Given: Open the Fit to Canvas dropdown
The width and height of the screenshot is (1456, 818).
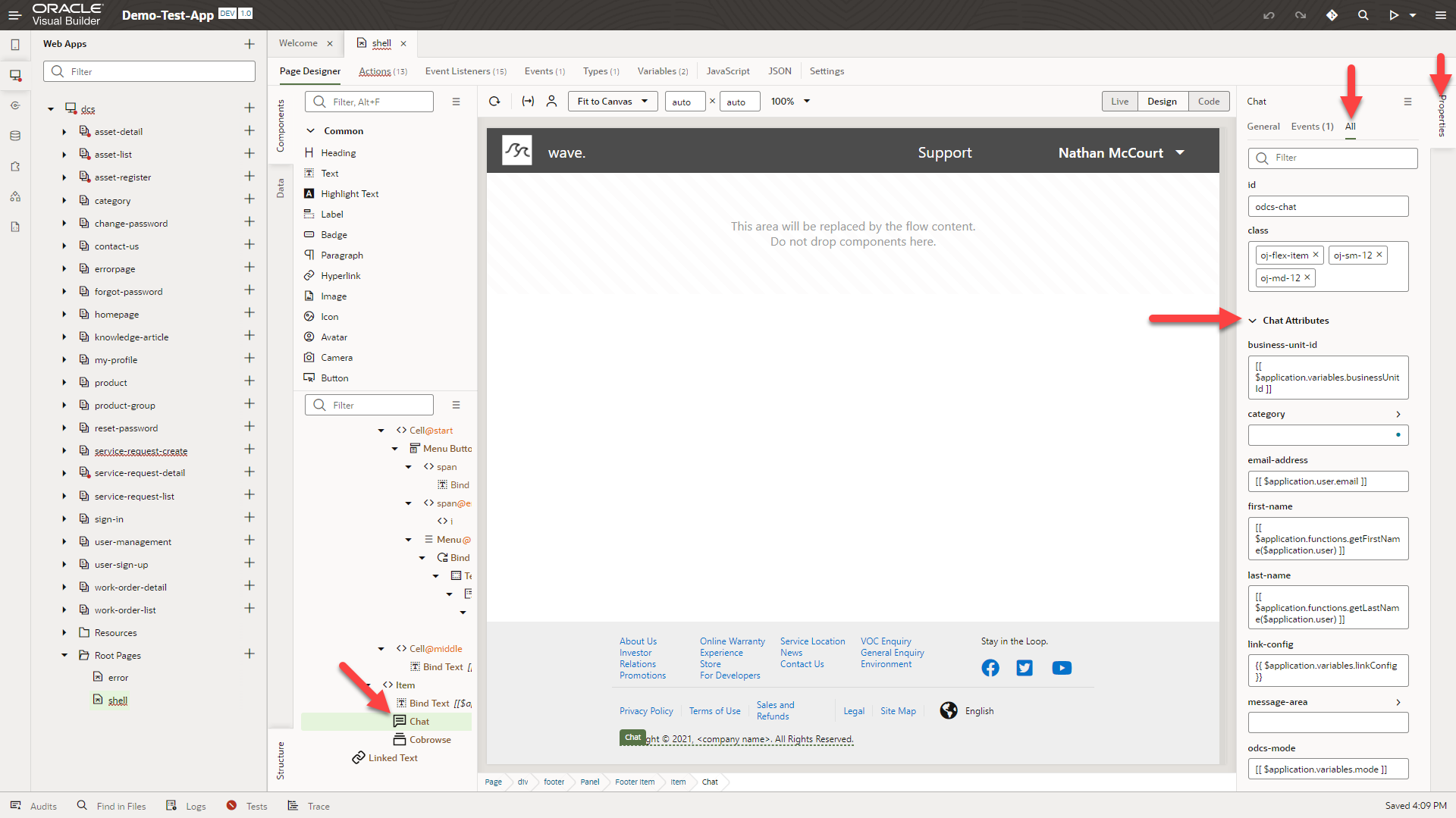Looking at the screenshot, I should coord(612,101).
